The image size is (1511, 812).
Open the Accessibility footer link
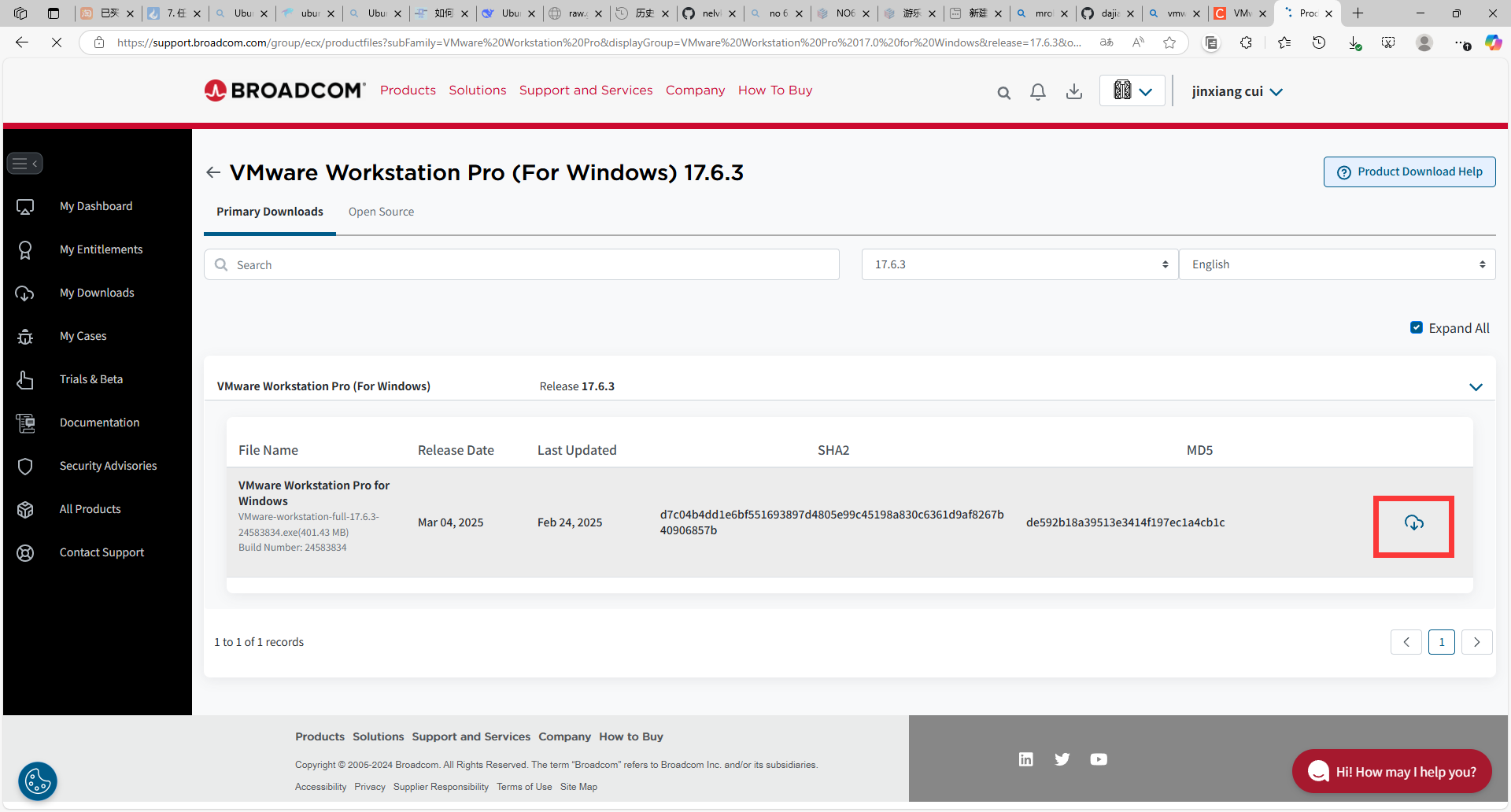click(320, 787)
